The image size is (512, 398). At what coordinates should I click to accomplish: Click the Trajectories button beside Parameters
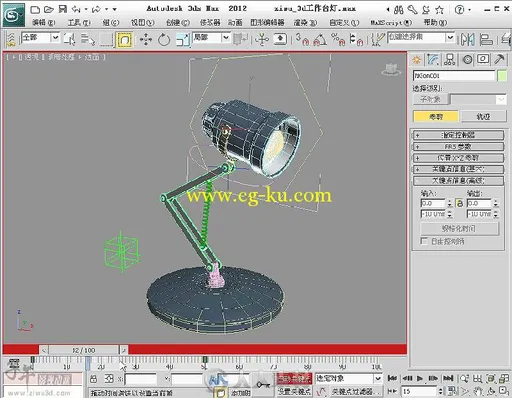[483, 117]
